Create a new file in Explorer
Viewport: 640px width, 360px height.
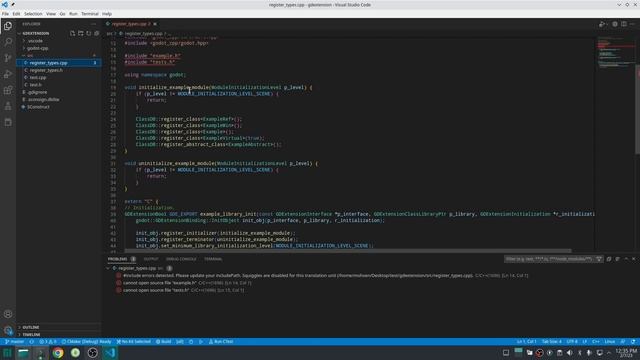pos(72,33)
